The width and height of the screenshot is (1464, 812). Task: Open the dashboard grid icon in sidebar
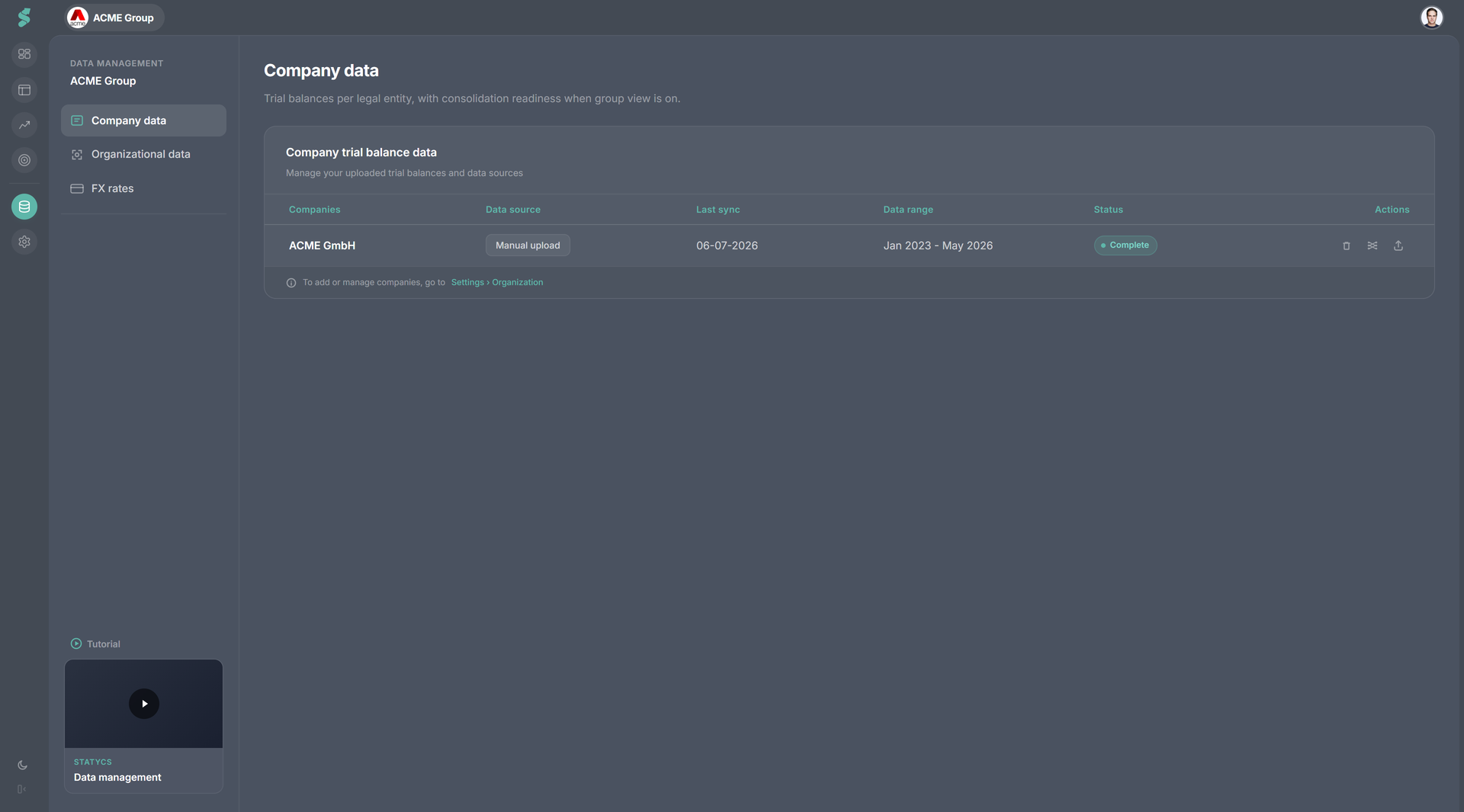(x=24, y=54)
